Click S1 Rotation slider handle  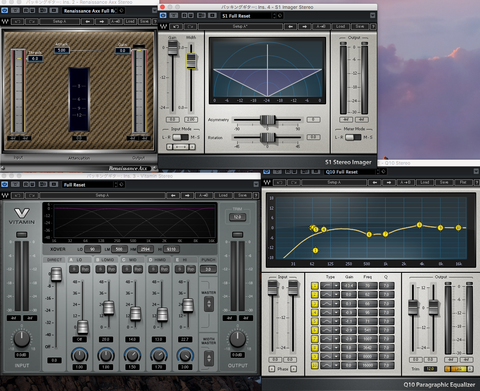click(267, 137)
